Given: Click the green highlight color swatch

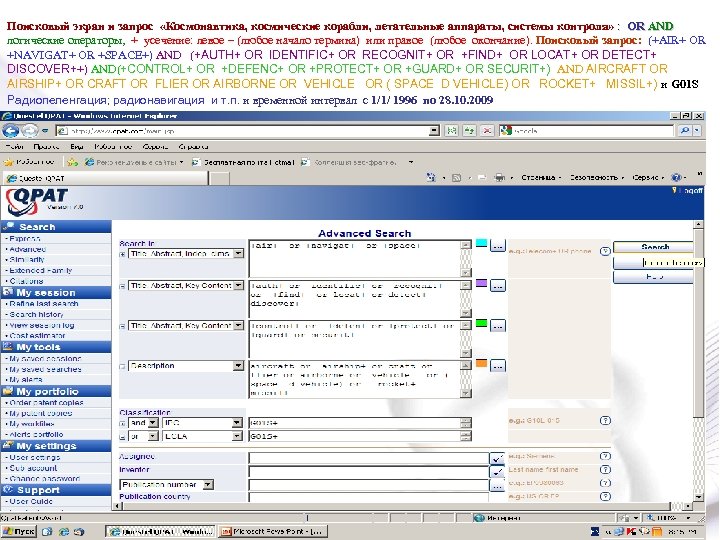Looking at the screenshot, I should click(x=481, y=323).
